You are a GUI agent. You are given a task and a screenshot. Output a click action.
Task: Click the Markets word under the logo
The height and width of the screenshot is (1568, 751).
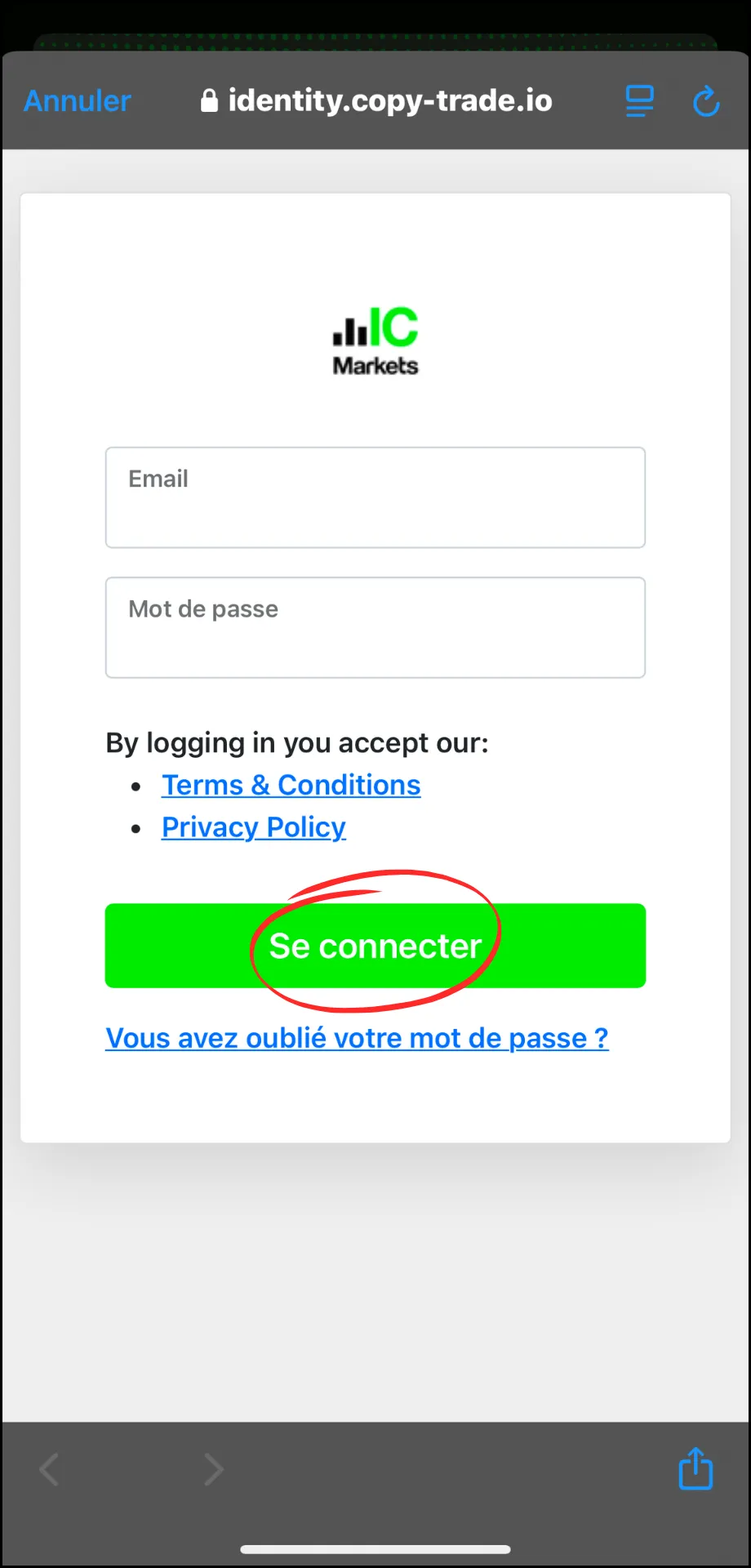coord(375,366)
